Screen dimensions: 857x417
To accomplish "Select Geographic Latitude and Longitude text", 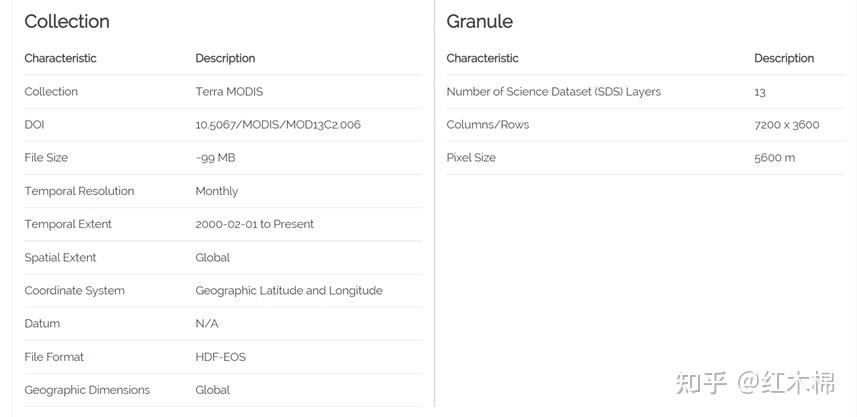I will pyautogui.click(x=289, y=291).
